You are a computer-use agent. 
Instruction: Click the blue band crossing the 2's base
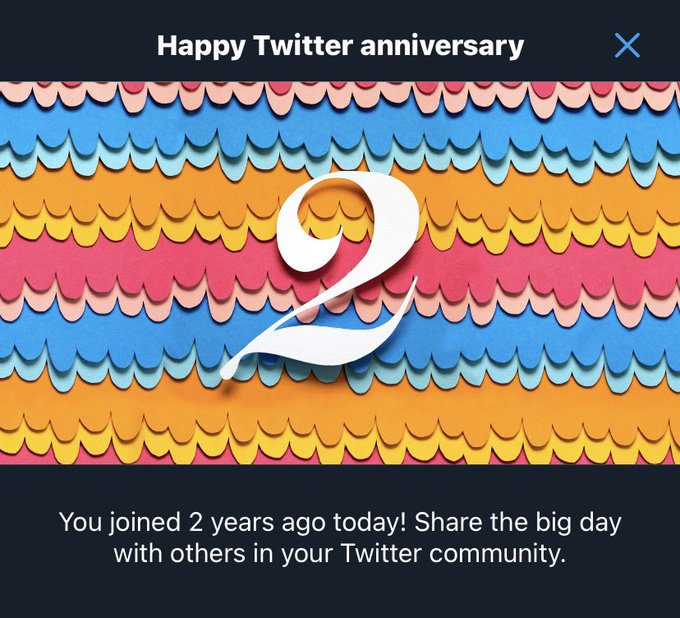130,334
